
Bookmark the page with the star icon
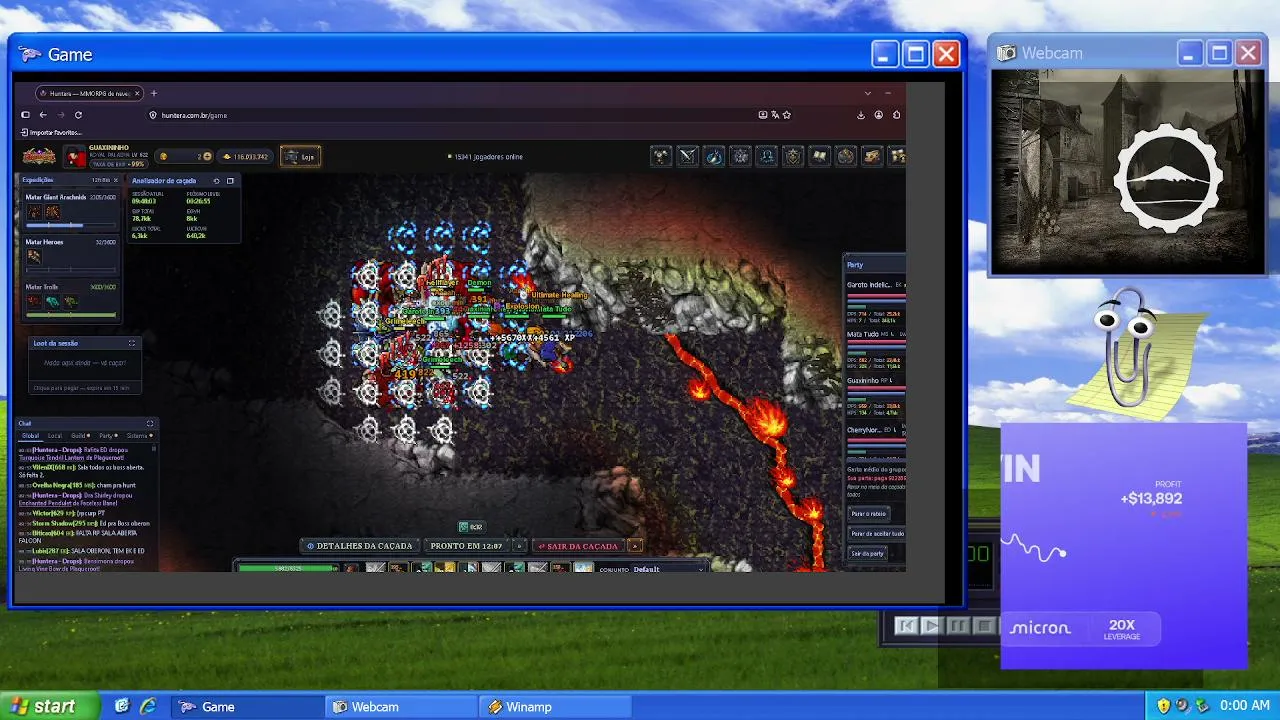(x=787, y=115)
